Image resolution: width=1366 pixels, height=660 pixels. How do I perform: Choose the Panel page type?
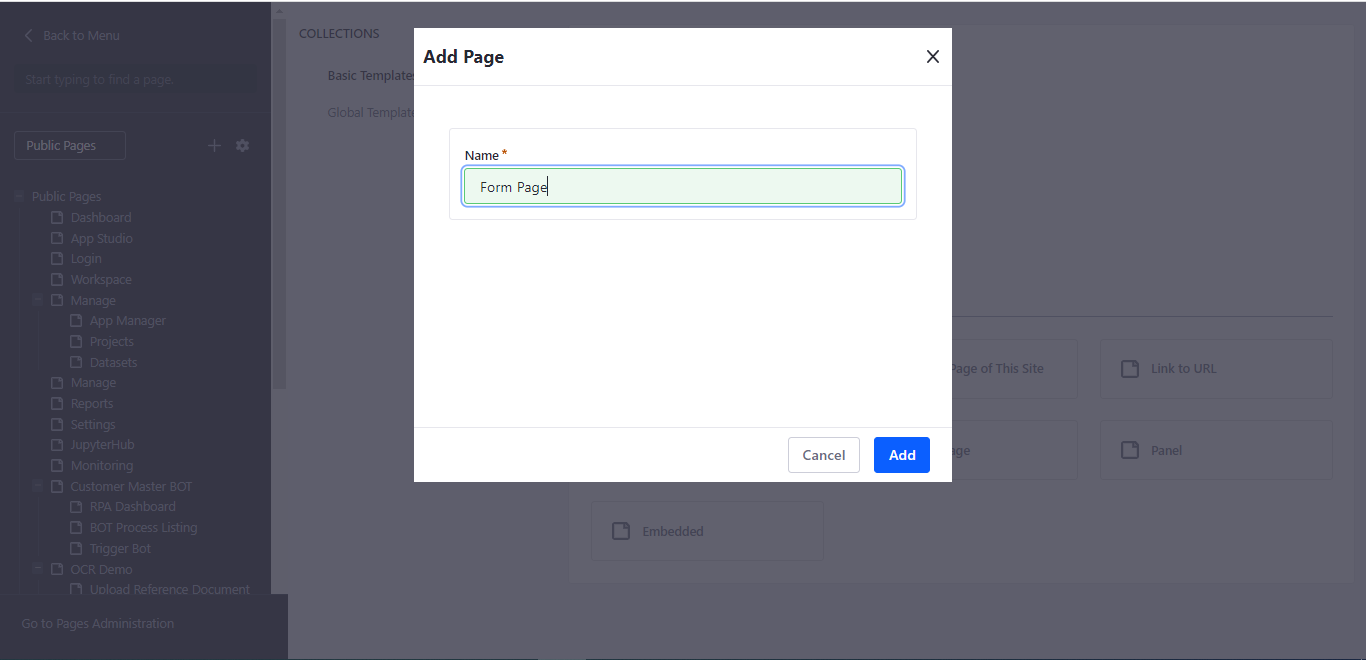1216,450
